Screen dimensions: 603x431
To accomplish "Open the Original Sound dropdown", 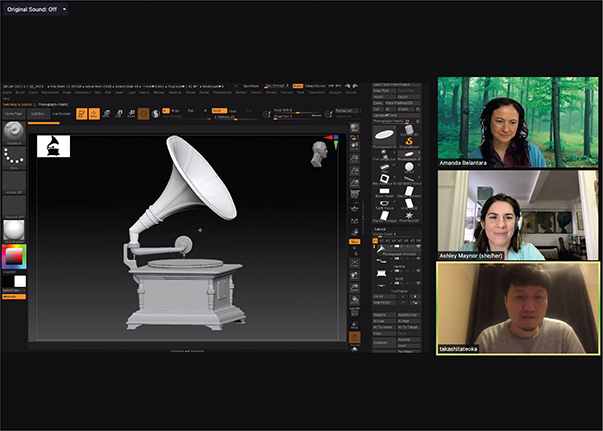I will tap(37, 8).
